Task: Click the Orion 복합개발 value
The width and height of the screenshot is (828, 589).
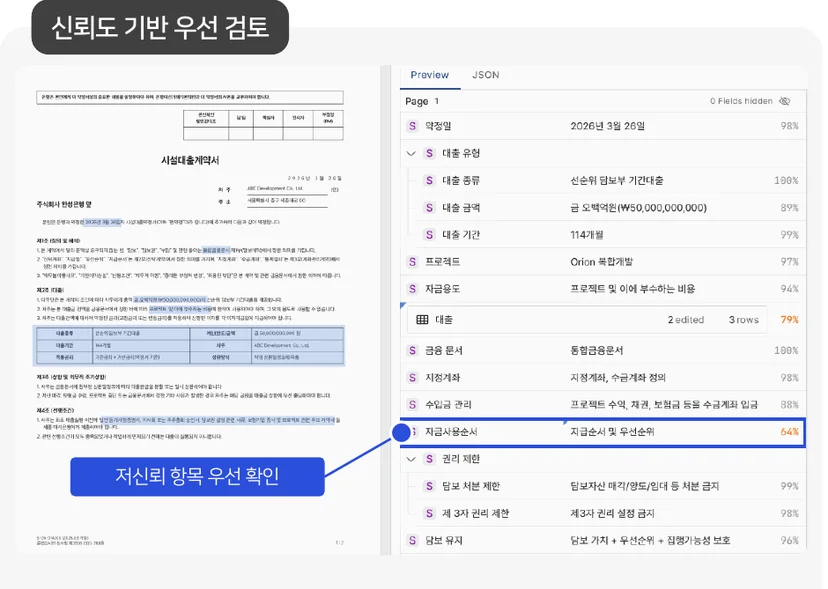Action: click(x=601, y=262)
